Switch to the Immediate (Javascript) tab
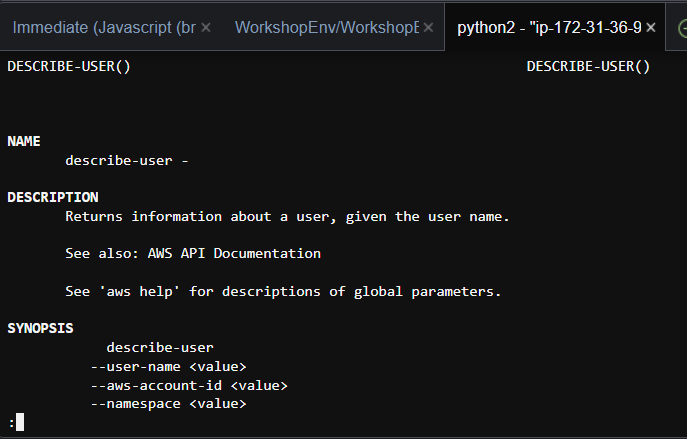687x439 pixels. coord(104,28)
